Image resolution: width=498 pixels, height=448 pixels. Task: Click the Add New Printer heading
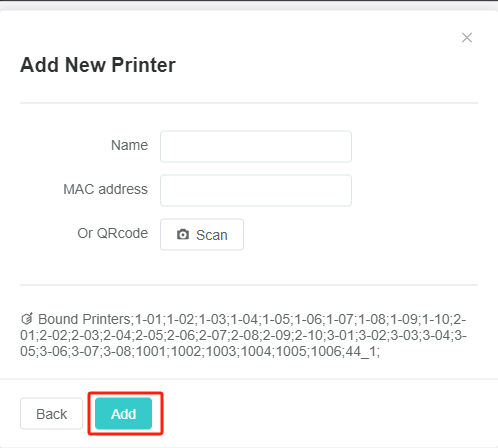[98, 65]
